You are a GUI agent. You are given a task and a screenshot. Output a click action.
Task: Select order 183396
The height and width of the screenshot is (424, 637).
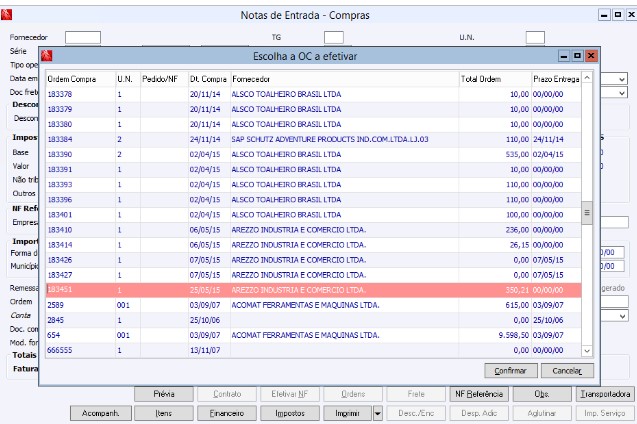pos(313,199)
